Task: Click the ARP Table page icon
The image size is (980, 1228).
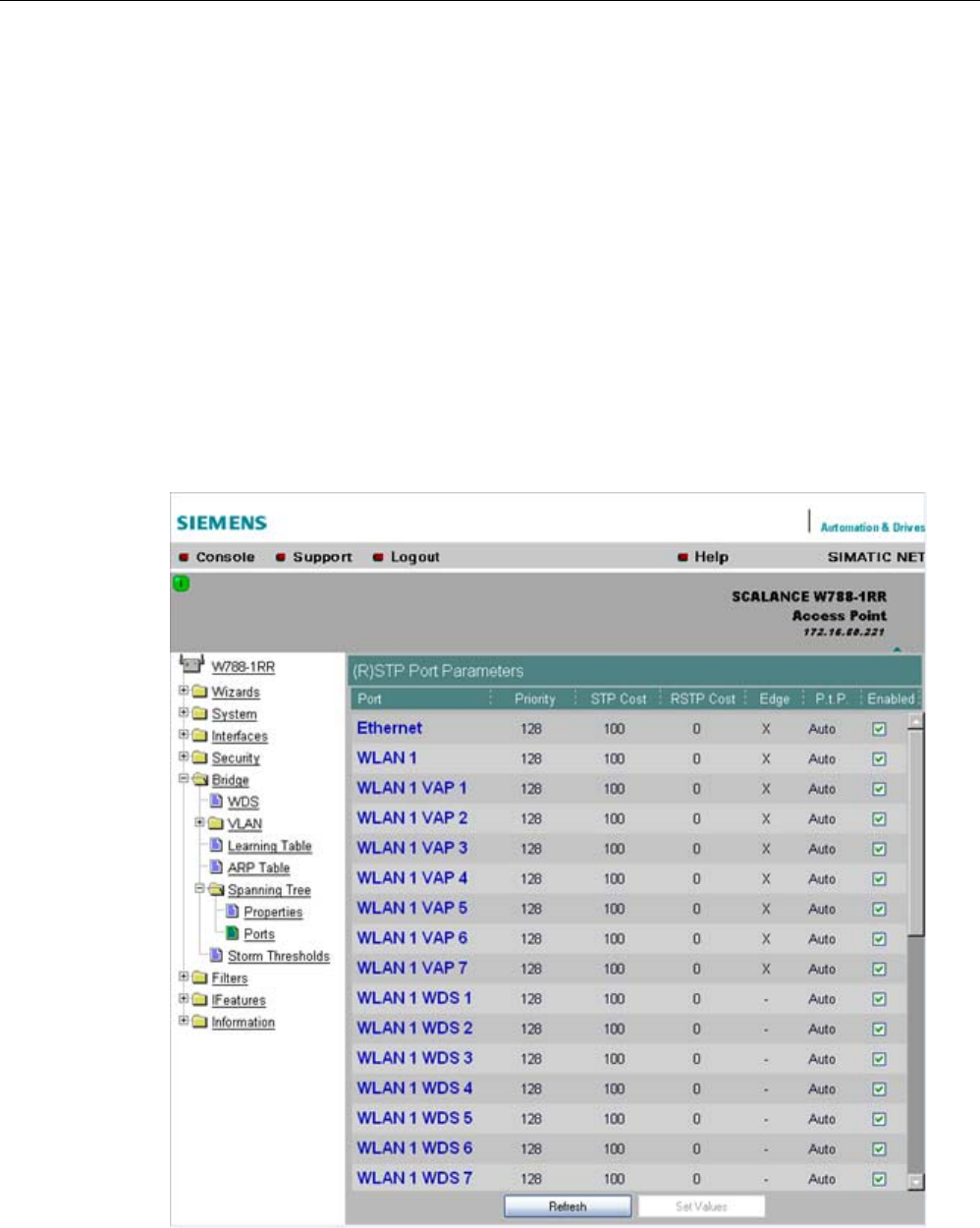Action: click(x=217, y=867)
